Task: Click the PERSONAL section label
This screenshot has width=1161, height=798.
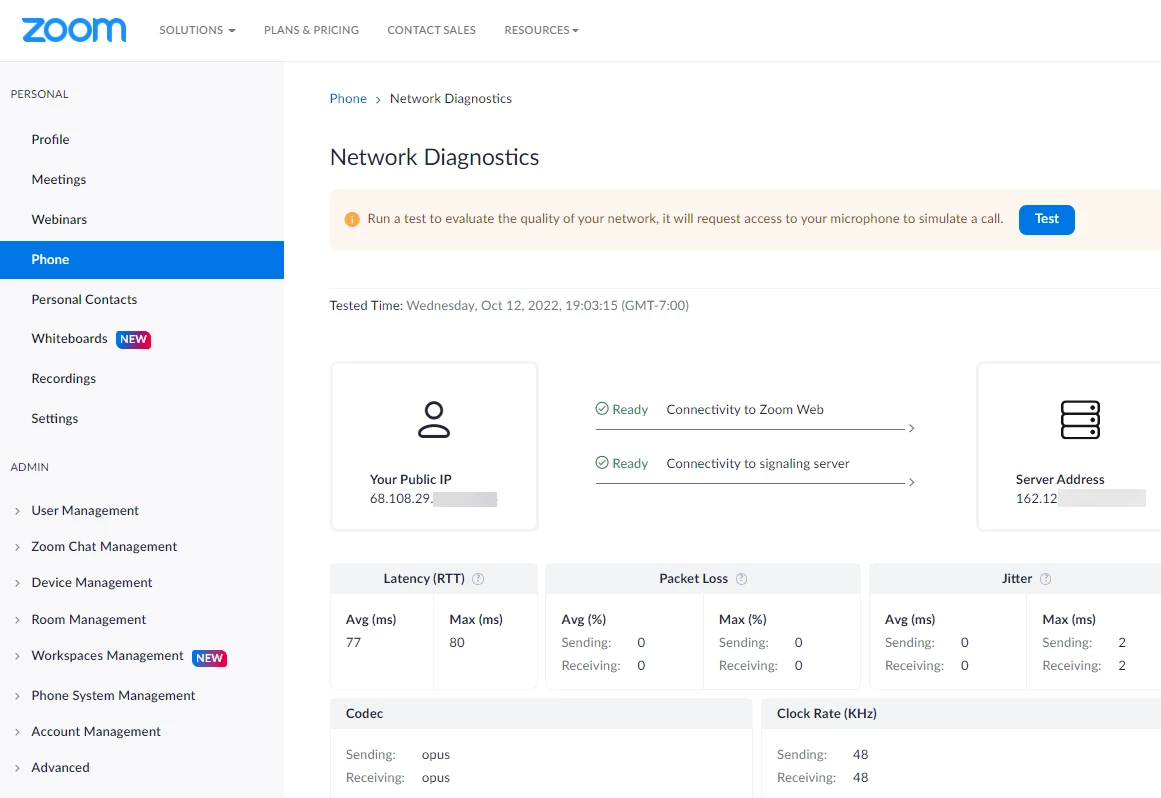Action: click(x=39, y=94)
